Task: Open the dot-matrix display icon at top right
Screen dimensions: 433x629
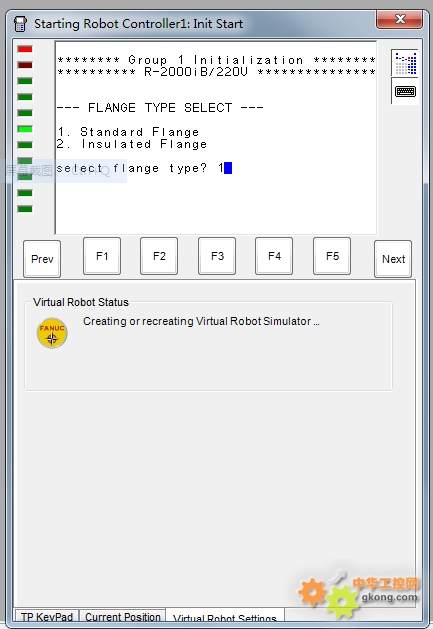Action: click(405, 63)
